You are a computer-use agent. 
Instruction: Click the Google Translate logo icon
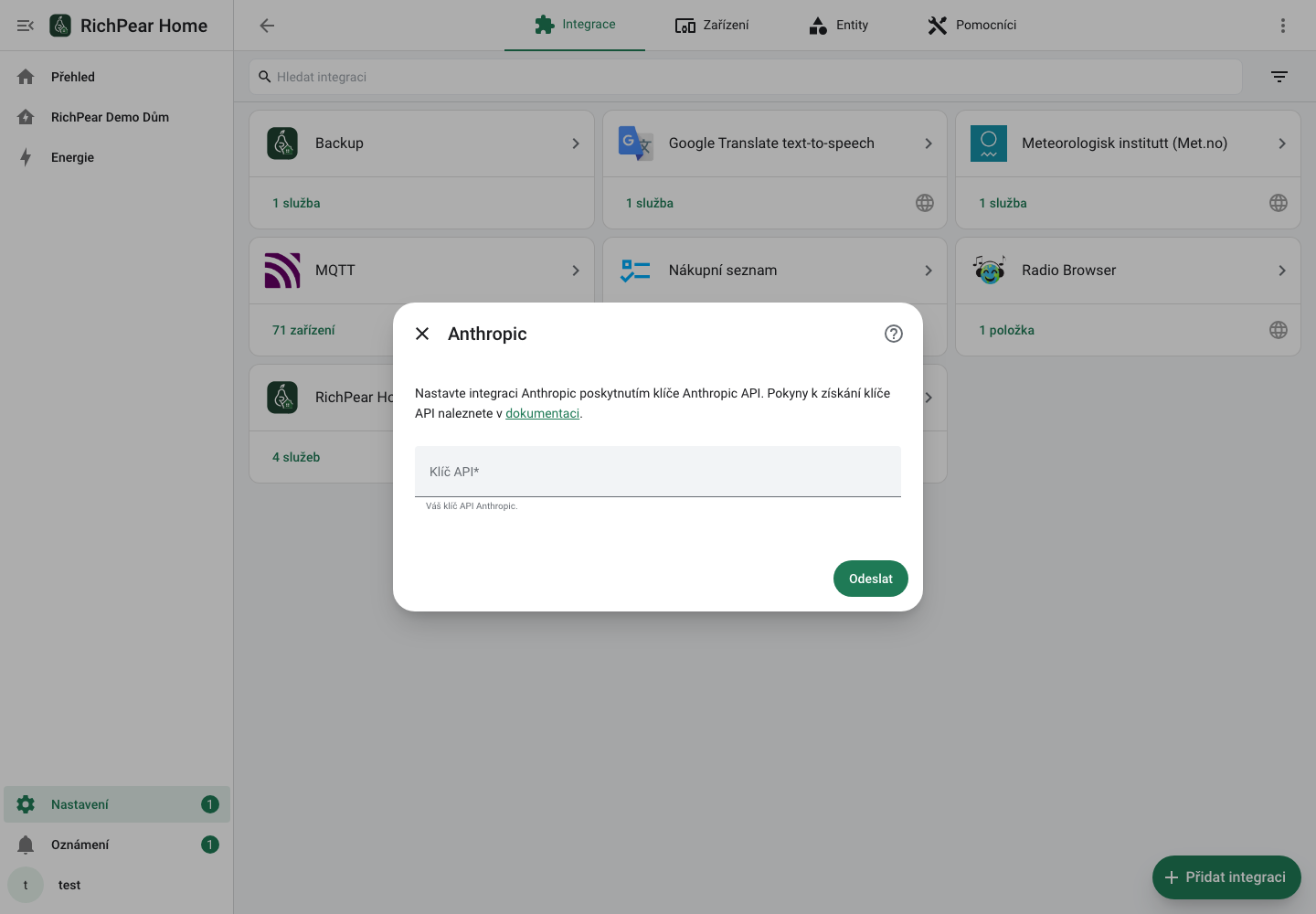click(x=635, y=143)
